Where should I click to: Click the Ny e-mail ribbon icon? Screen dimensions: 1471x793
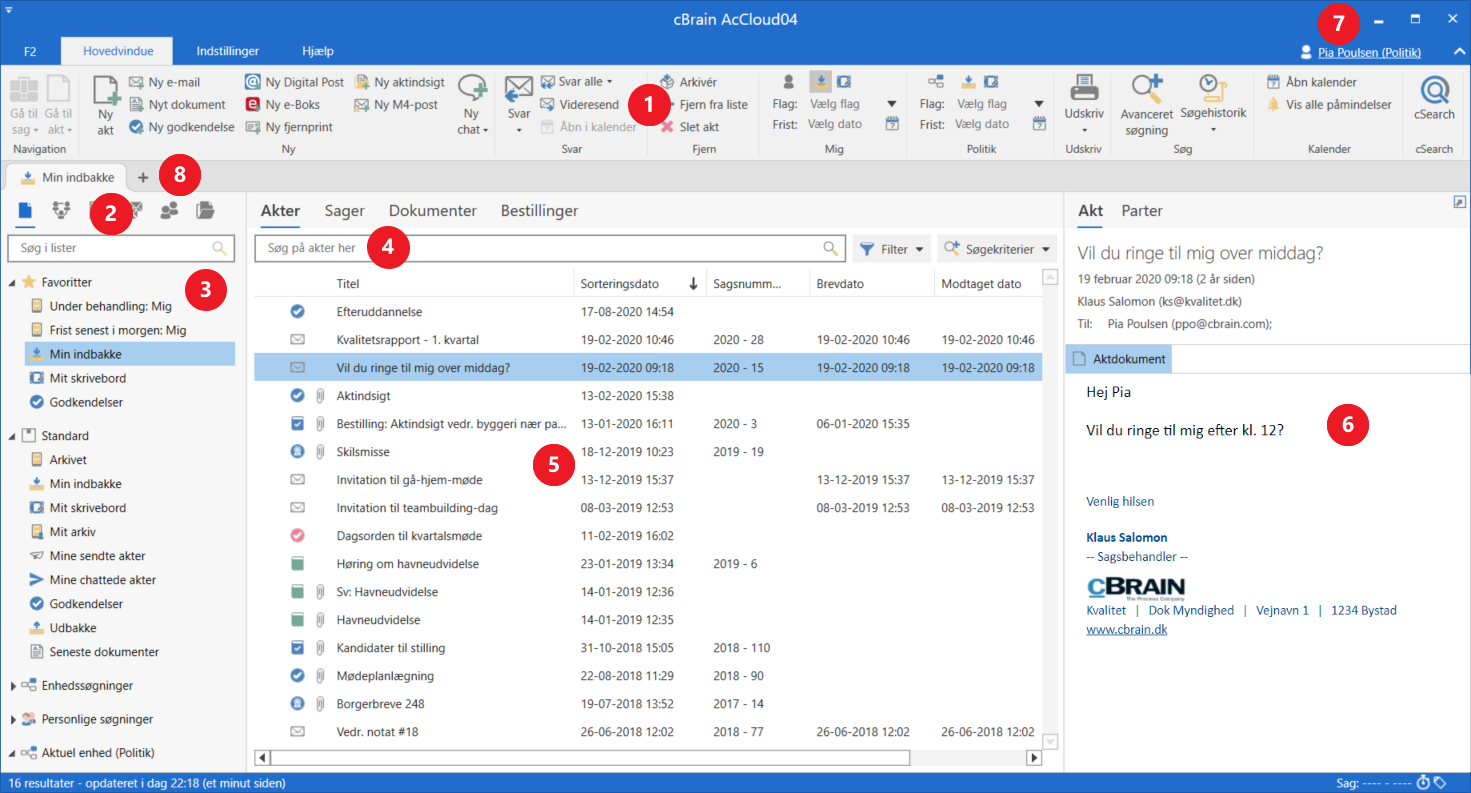(137, 82)
